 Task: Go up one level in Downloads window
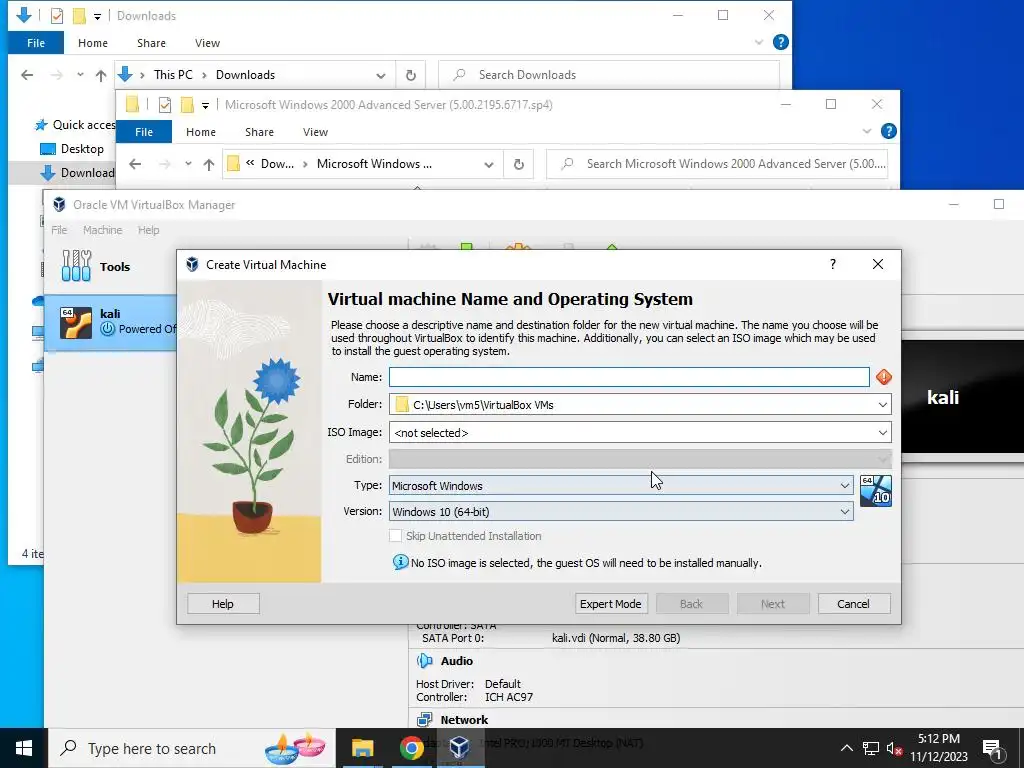(101, 75)
